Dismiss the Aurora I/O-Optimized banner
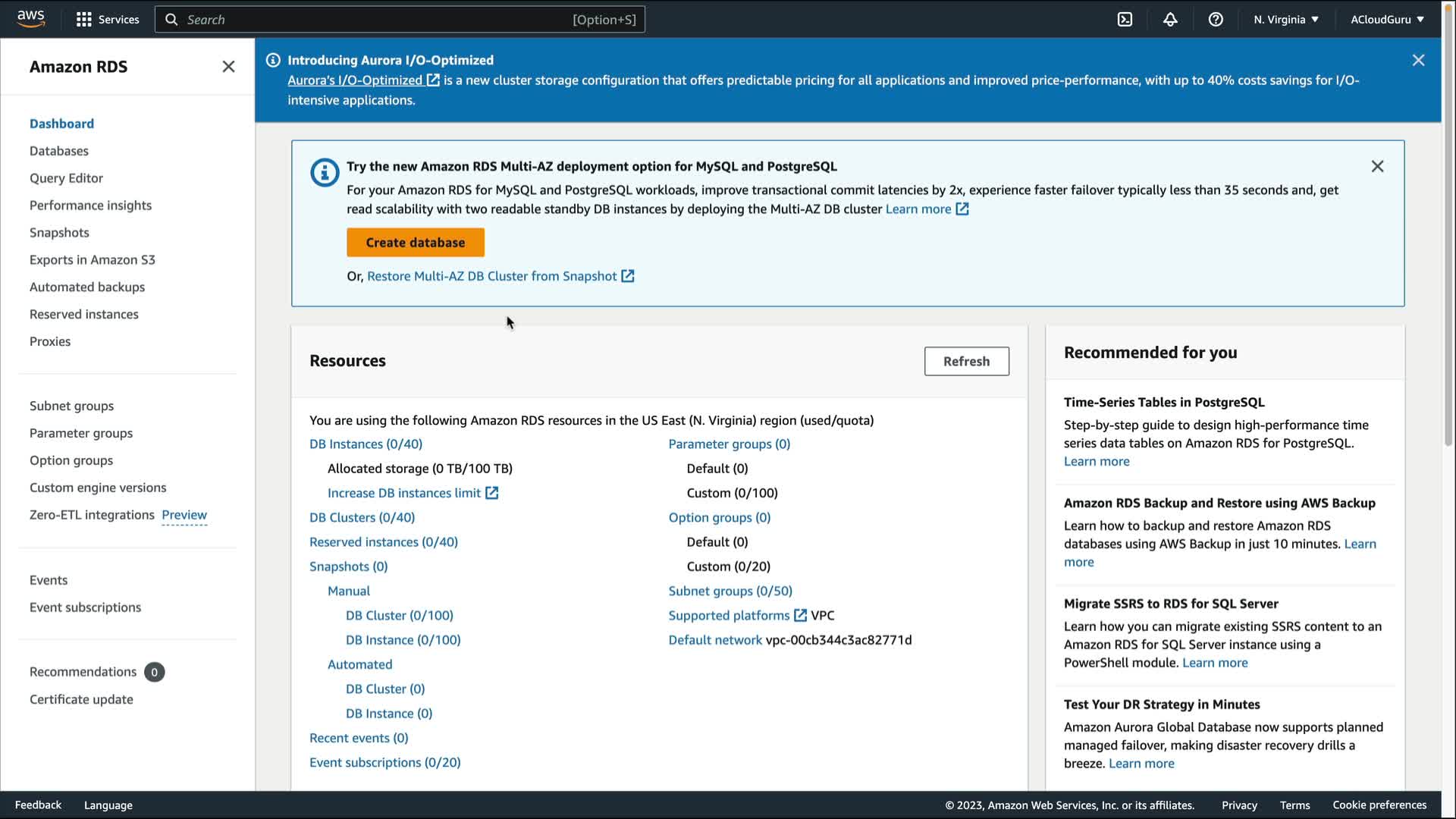 (x=1418, y=61)
